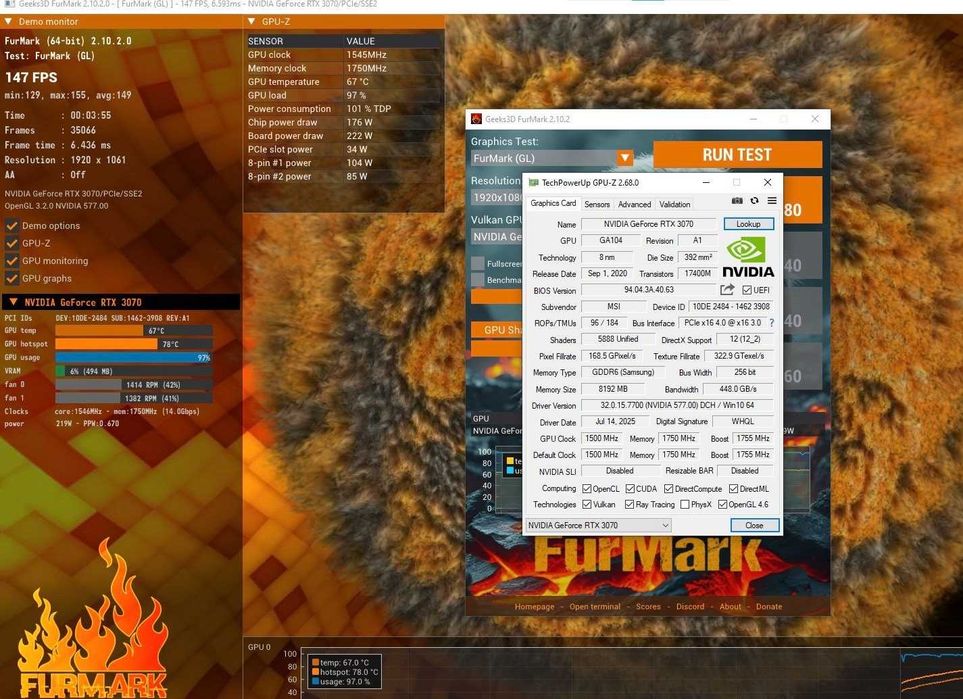Enable the PhysX checkbox
Image resolution: width=963 pixels, height=699 pixels.
tap(685, 504)
